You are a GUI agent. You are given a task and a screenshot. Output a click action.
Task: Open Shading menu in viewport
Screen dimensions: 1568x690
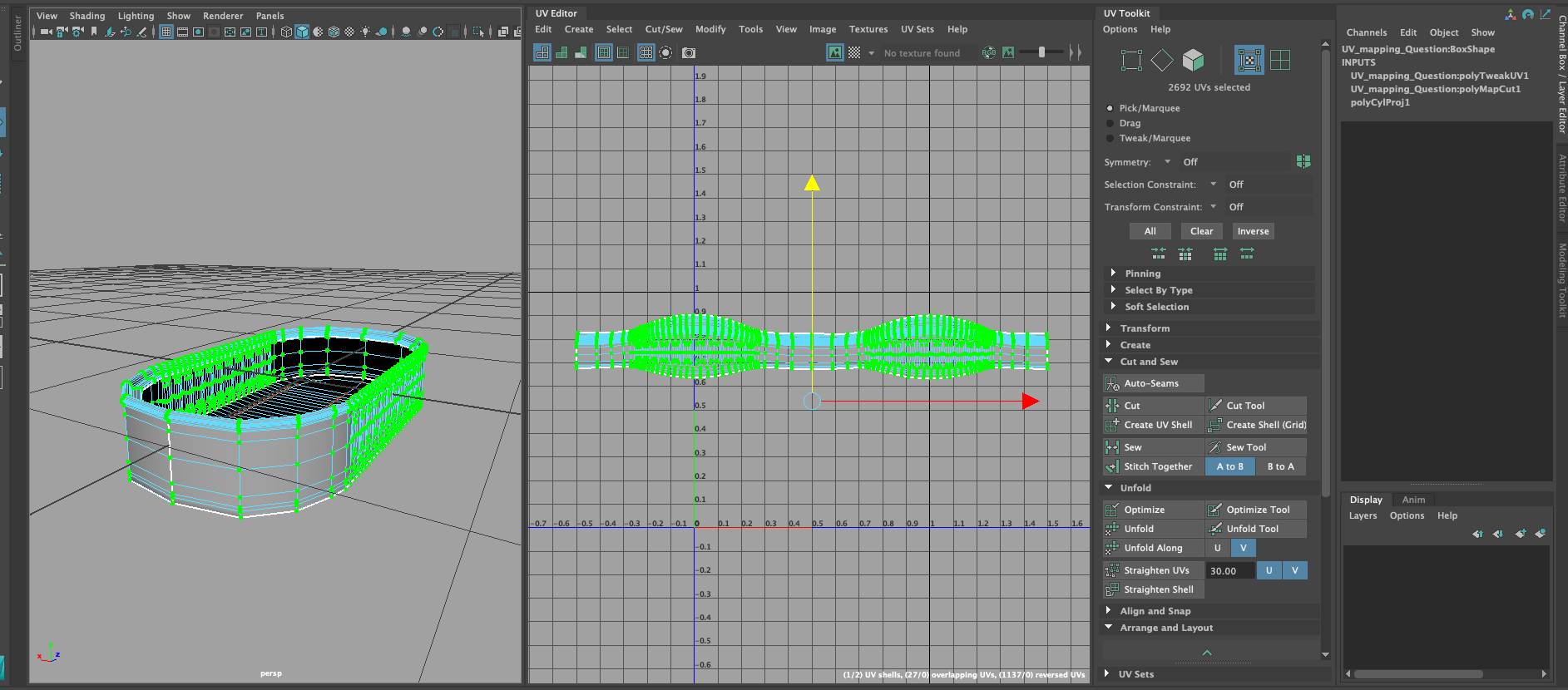87,16
